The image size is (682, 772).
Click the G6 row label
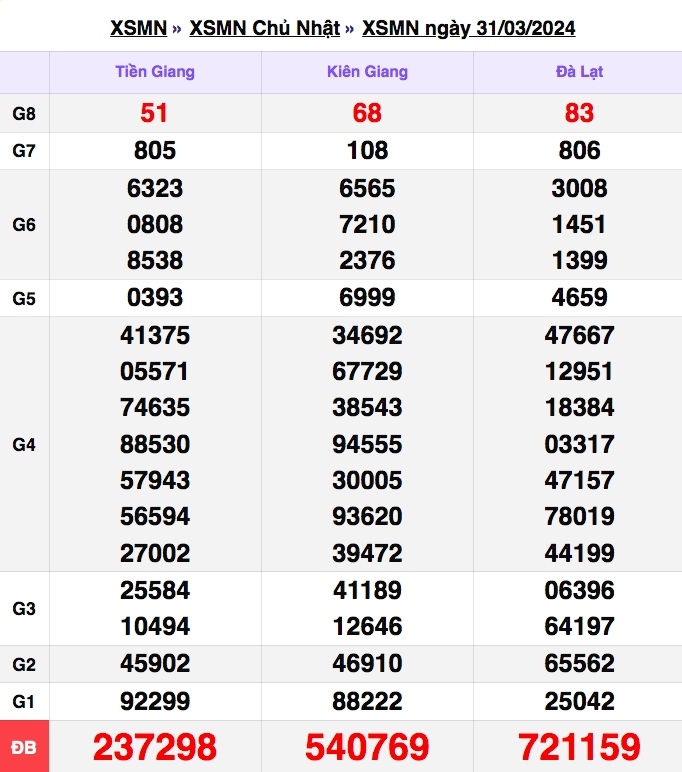tap(24, 225)
